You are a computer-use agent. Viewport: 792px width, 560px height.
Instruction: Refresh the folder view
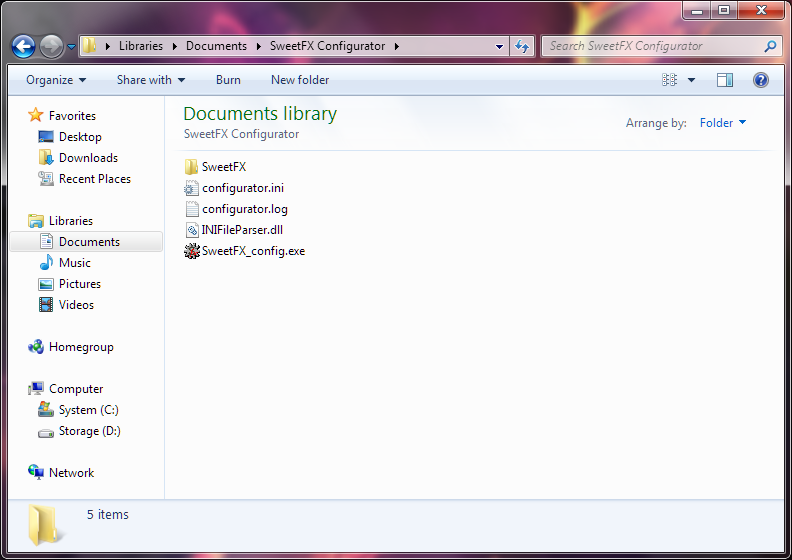(522, 46)
